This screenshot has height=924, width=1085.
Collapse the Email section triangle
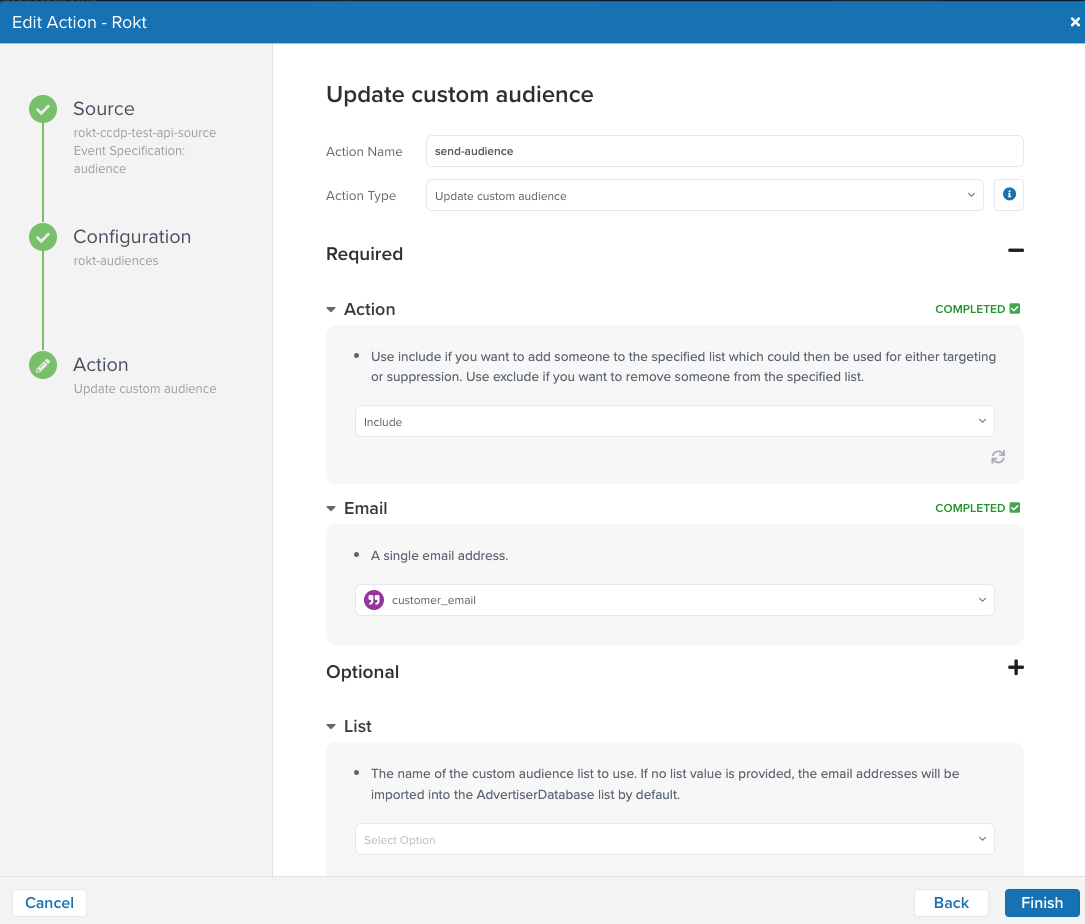[x=331, y=509]
